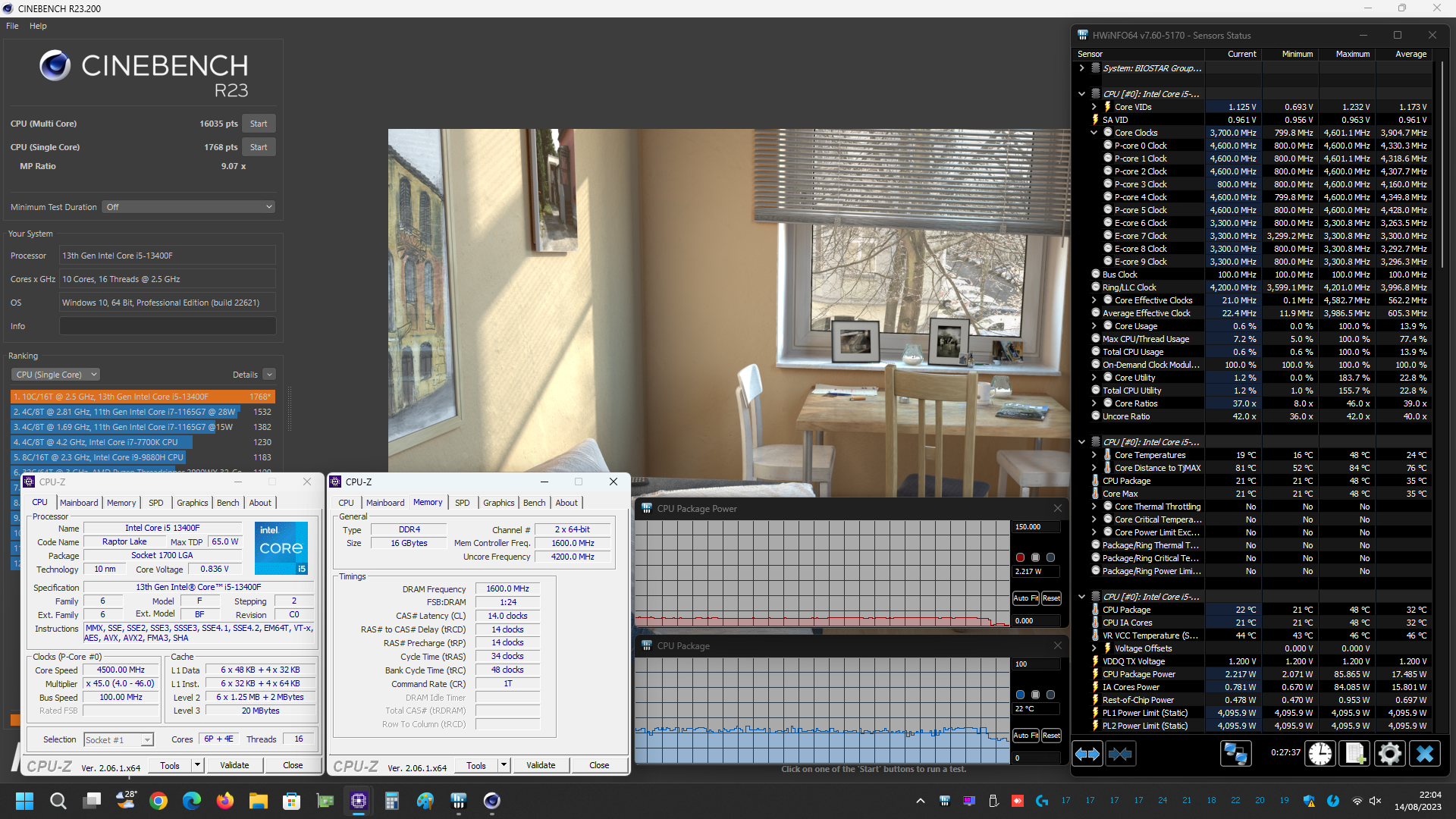Close sensors via HWiNFO blue X icon
The width and height of the screenshot is (1456, 819).
1425,754
